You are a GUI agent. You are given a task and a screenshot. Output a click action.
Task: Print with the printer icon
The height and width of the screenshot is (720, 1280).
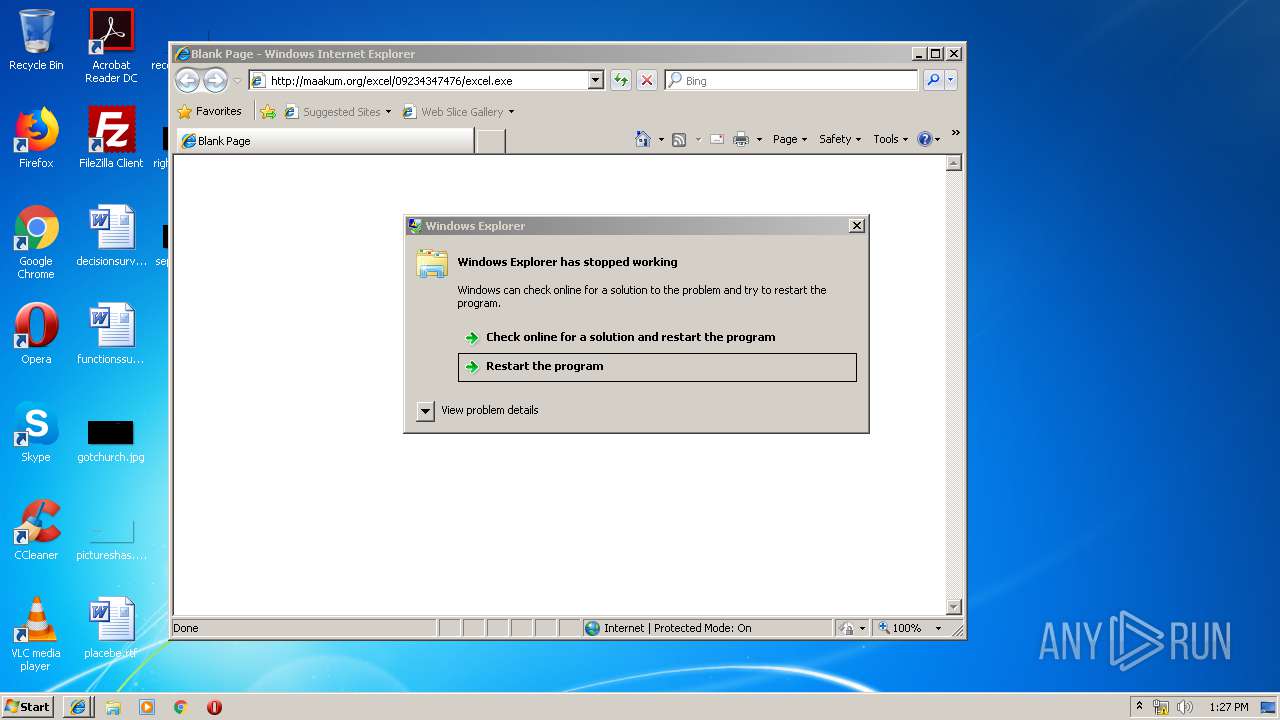tap(741, 139)
